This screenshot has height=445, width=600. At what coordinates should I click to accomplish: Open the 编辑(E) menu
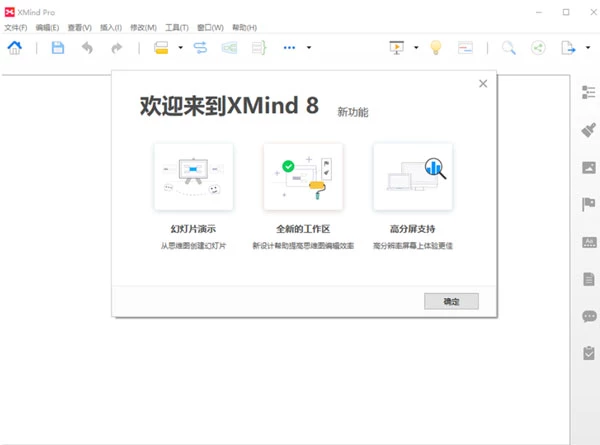(47, 28)
